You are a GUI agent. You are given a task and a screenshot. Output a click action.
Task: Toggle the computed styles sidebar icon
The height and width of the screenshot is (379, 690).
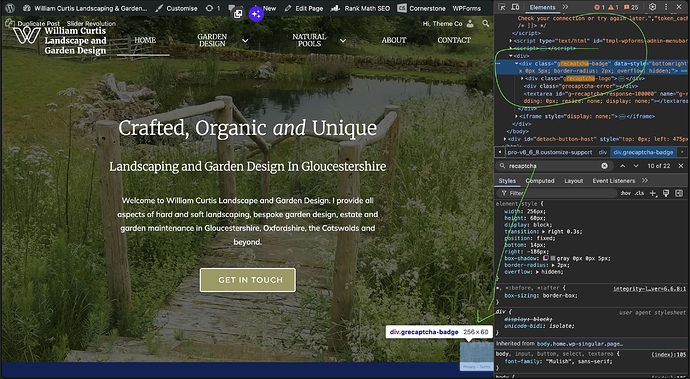pyautogui.click(x=679, y=193)
